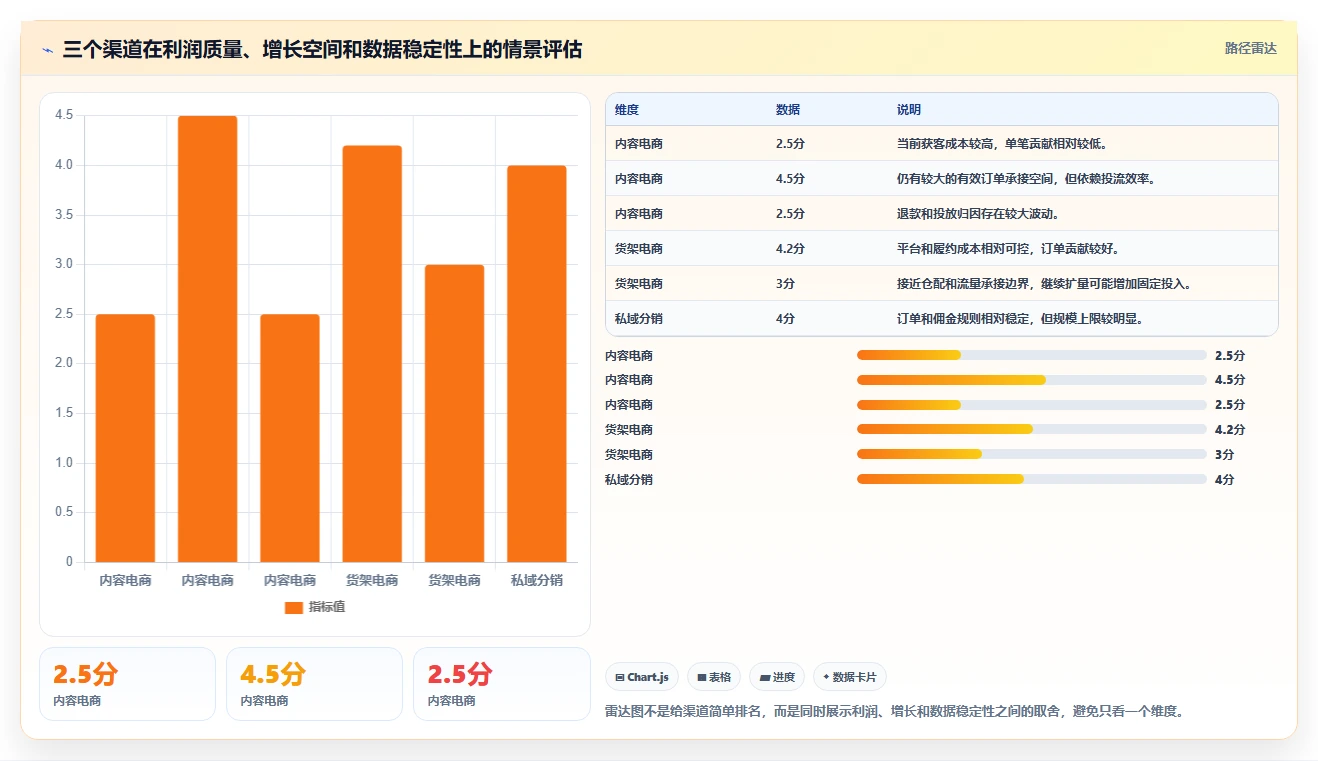Click the progress bar labeled 3分
The image size is (1318, 761).
tap(1032, 454)
